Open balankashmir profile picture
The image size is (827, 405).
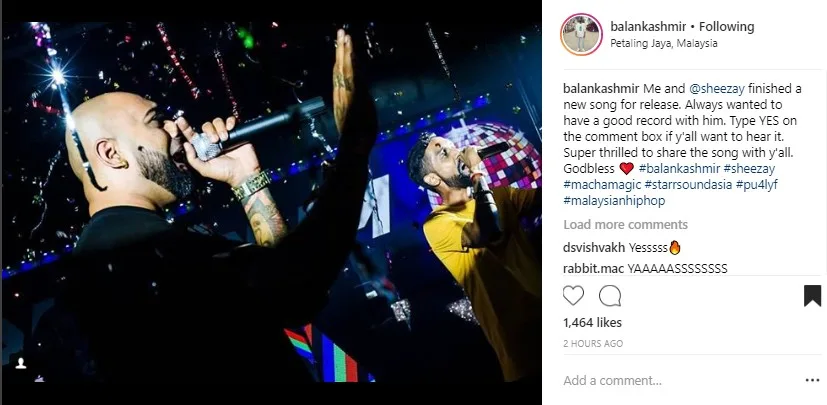pos(581,34)
